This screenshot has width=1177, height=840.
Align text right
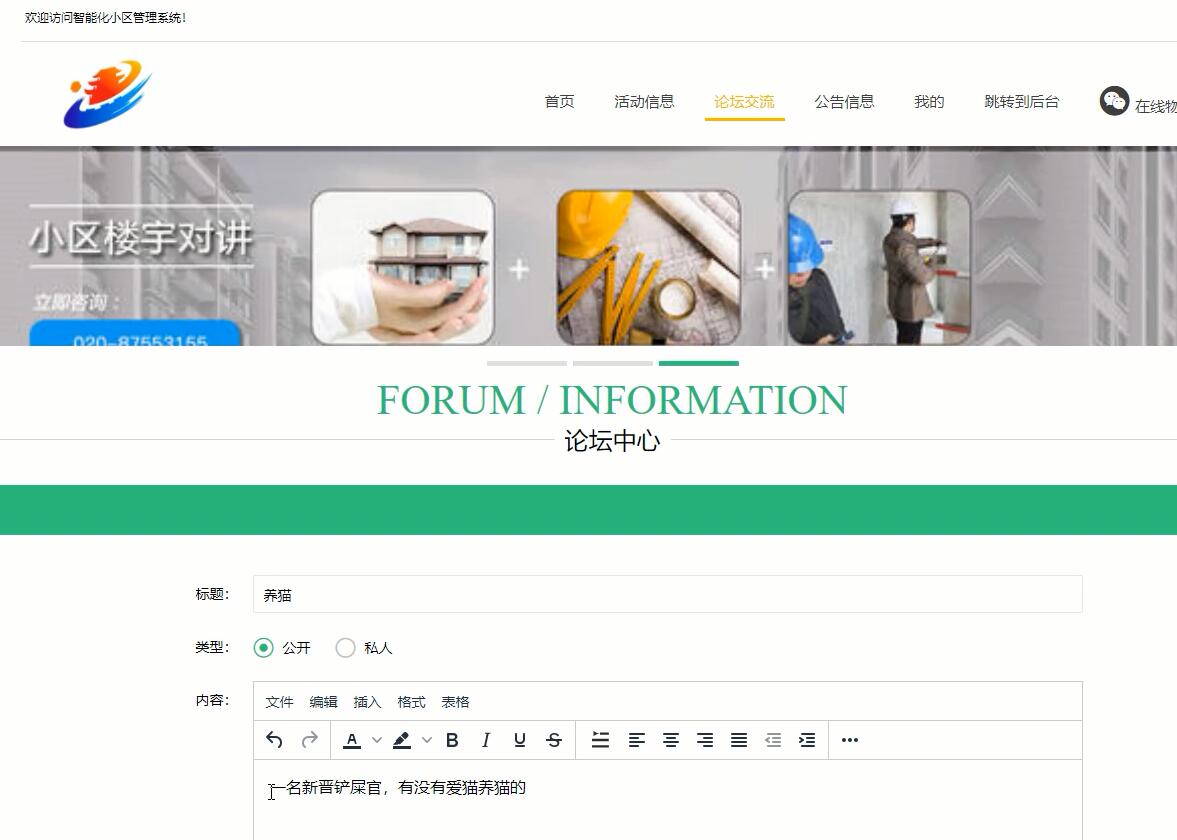pos(705,740)
